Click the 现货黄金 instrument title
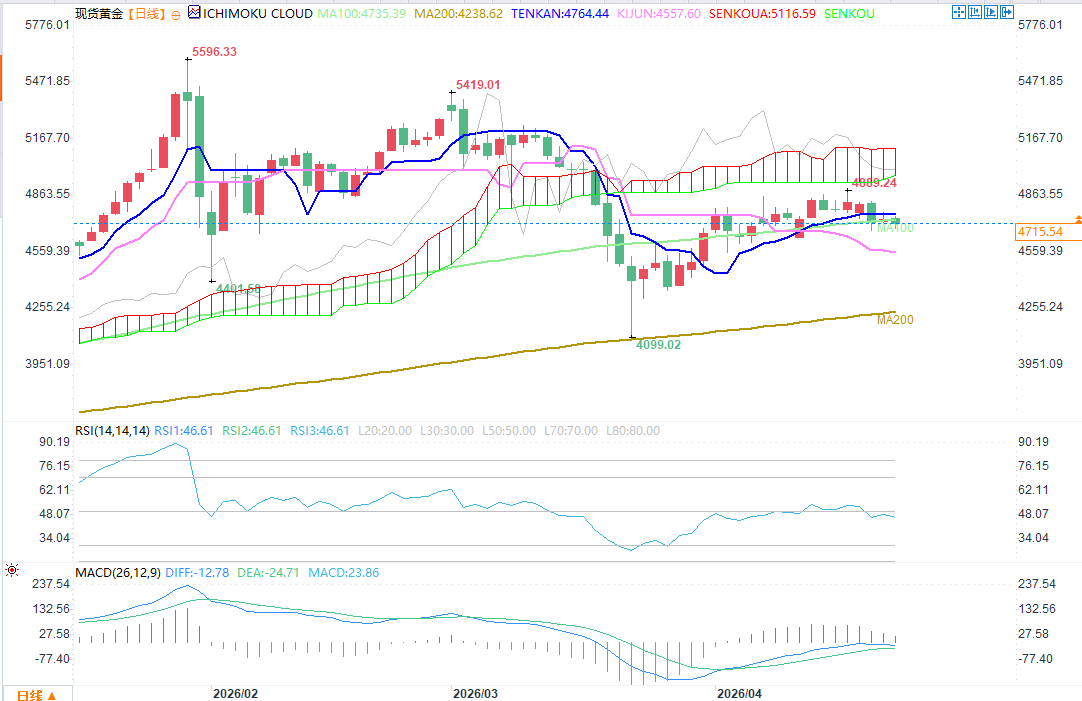Image resolution: width=1082 pixels, height=701 pixels. tap(99, 14)
